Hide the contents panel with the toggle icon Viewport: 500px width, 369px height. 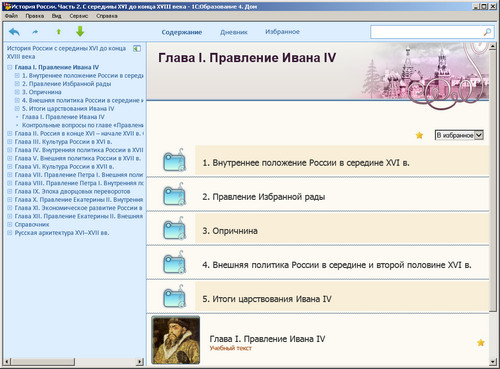[x=137, y=49]
